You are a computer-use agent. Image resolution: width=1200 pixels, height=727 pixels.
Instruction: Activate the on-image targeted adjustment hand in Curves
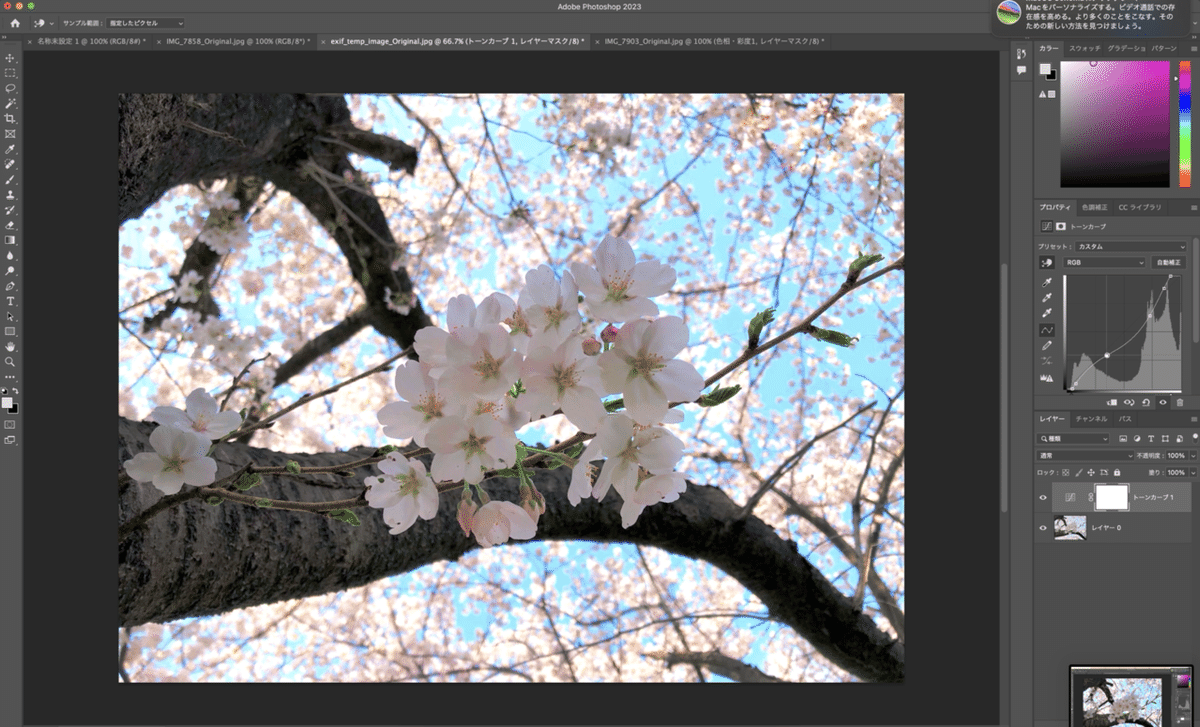point(1047,262)
